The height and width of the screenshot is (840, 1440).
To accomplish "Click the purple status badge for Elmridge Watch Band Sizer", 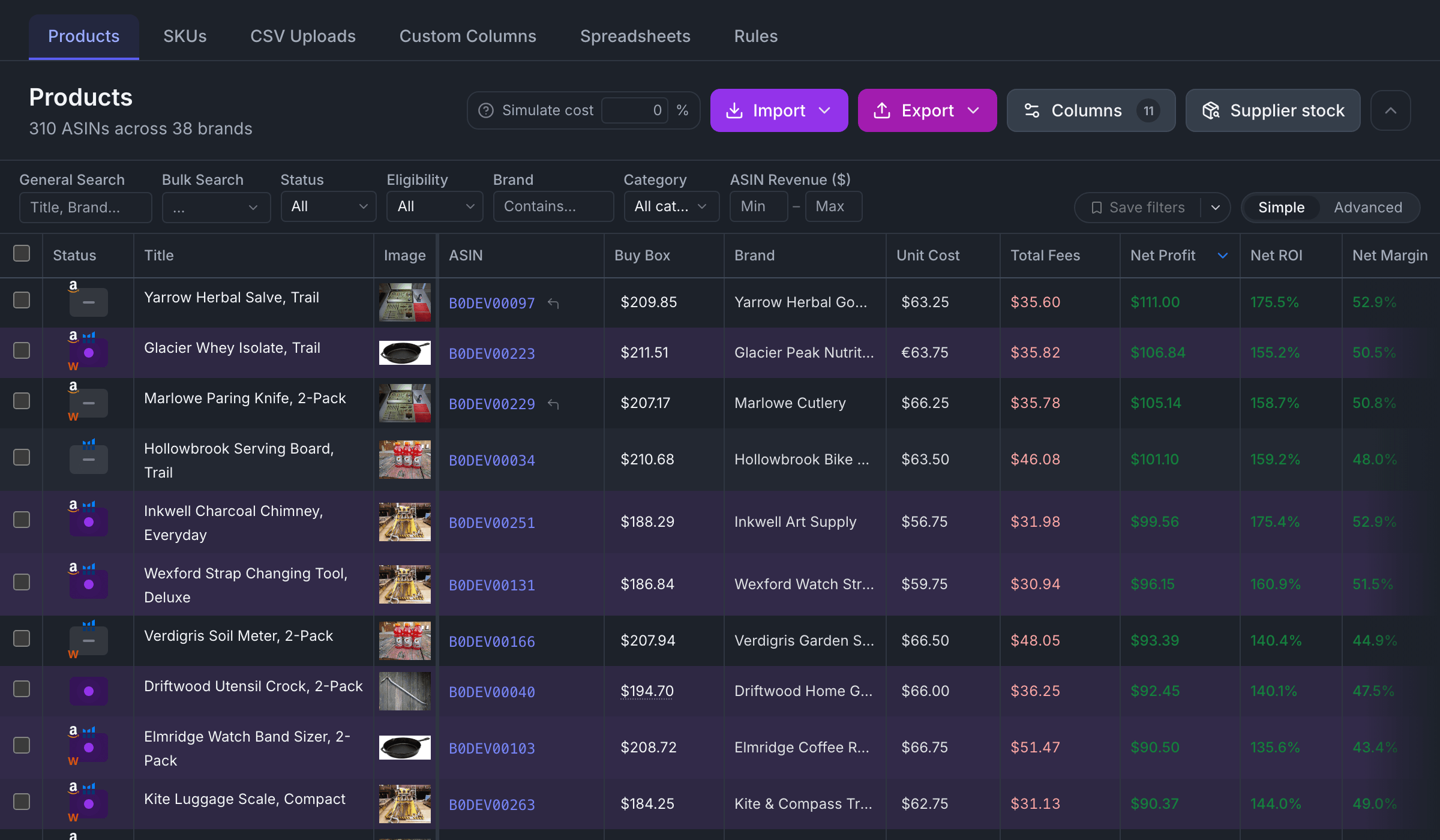I will coord(89,748).
